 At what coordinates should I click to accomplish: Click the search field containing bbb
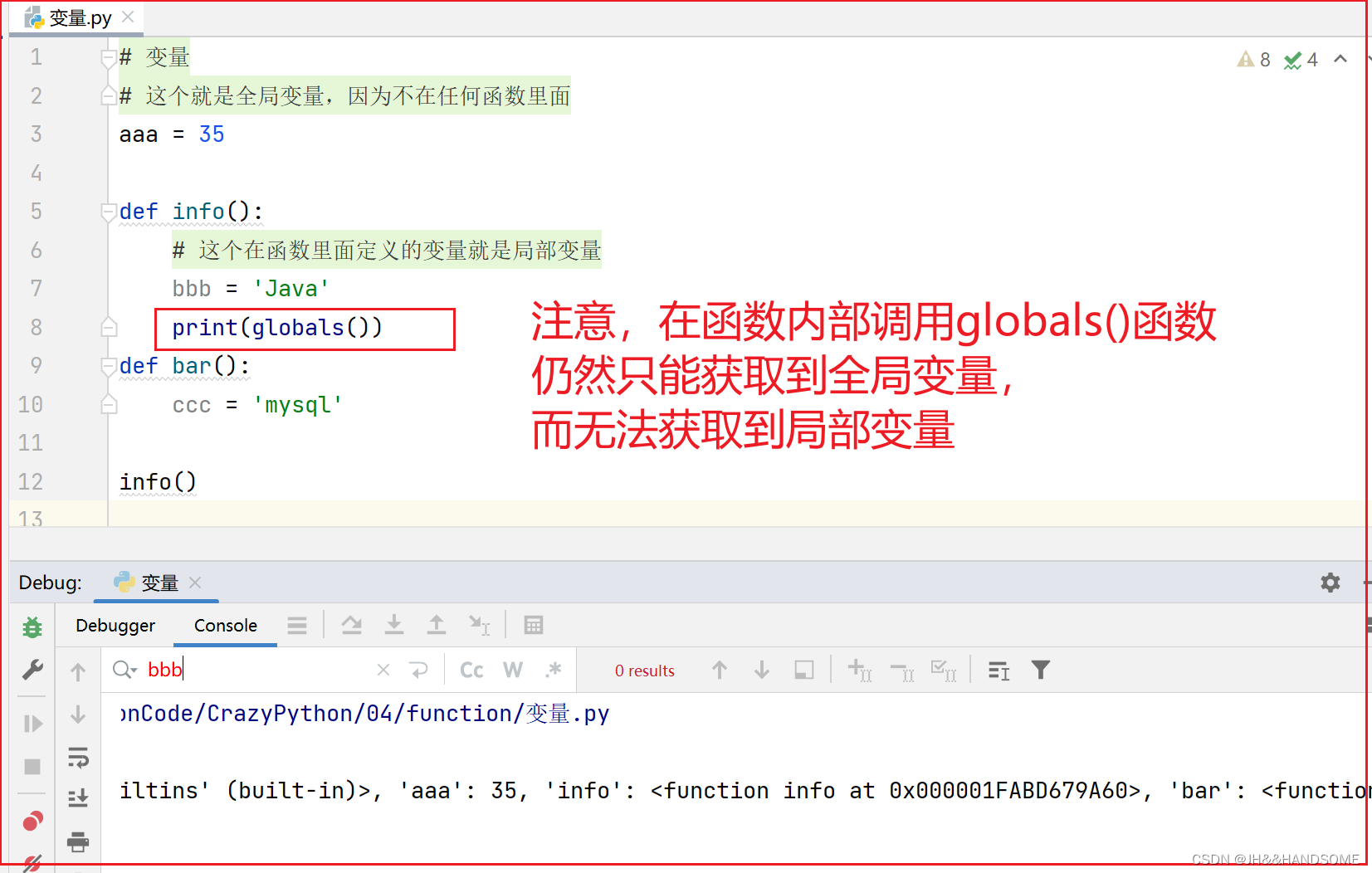257,670
